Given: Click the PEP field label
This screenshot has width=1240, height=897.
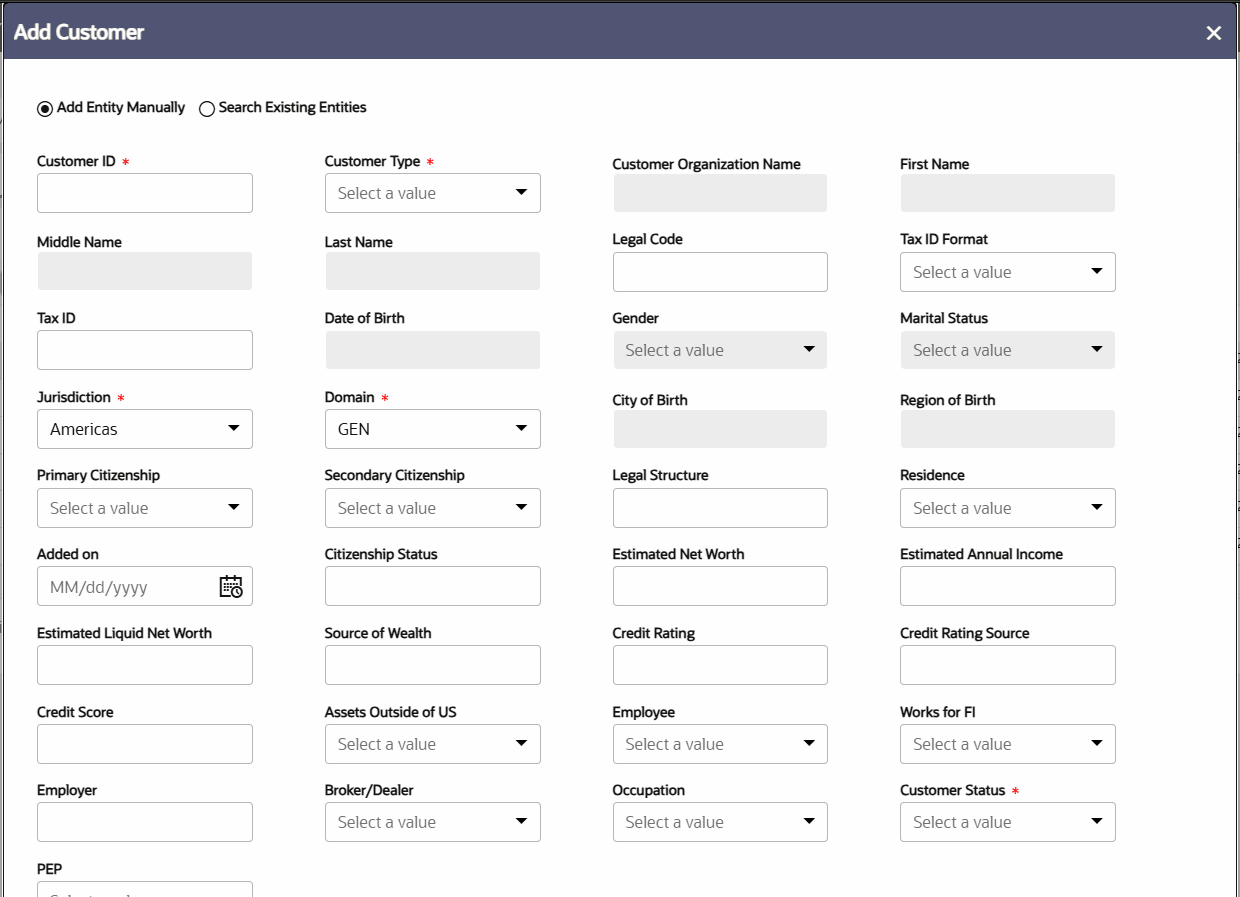Looking at the screenshot, I should click(x=50, y=869).
